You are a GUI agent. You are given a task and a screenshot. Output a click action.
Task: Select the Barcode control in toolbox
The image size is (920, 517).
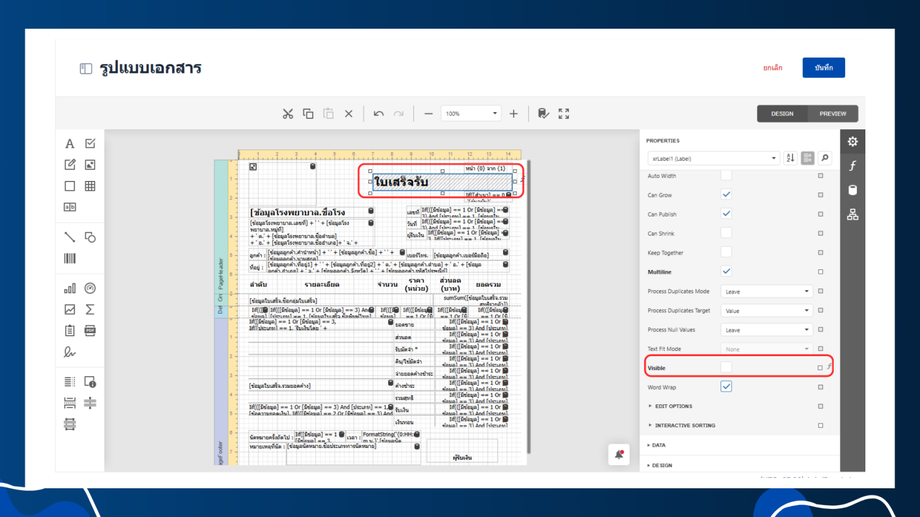tap(69, 259)
